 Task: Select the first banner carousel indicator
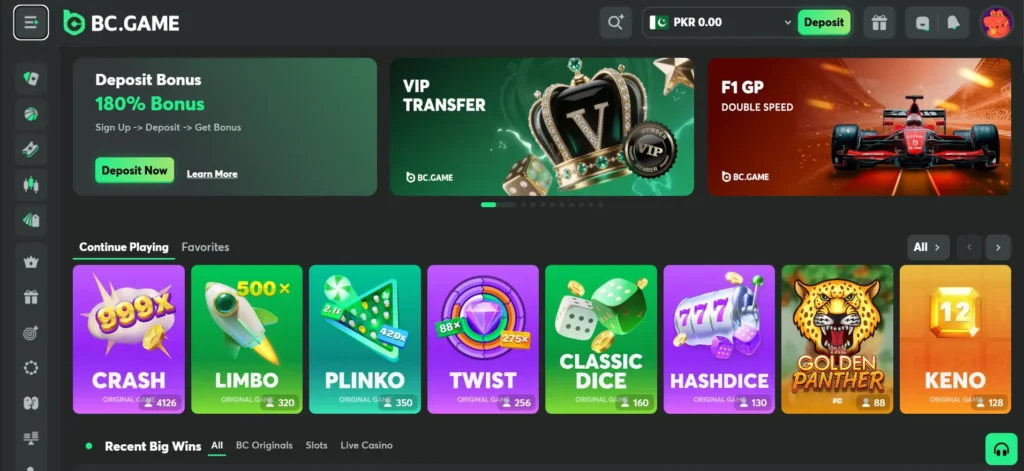(488, 204)
